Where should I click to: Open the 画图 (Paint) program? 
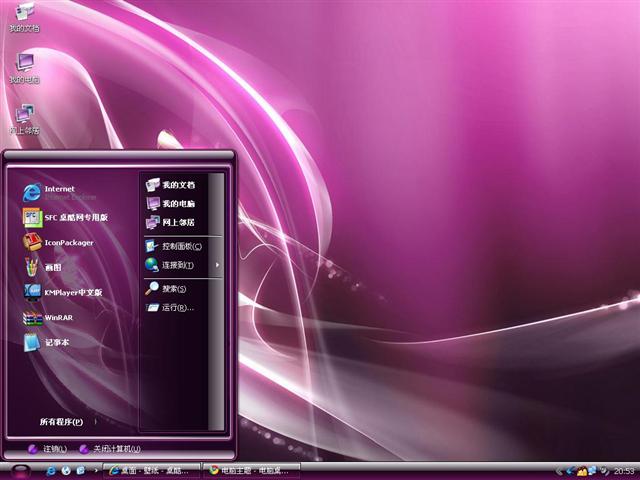[x=52, y=268]
